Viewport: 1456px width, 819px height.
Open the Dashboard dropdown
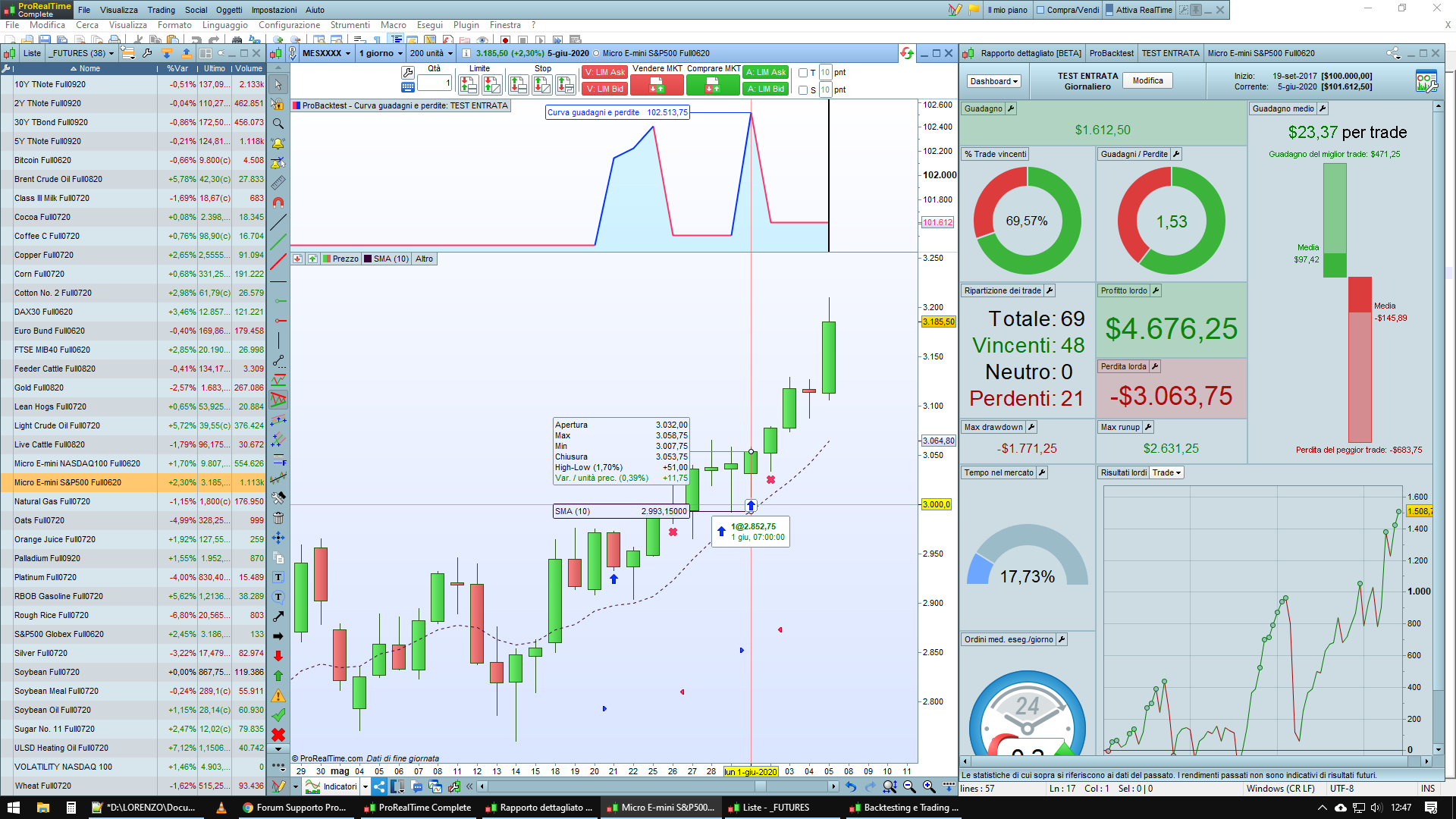(993, 81)
